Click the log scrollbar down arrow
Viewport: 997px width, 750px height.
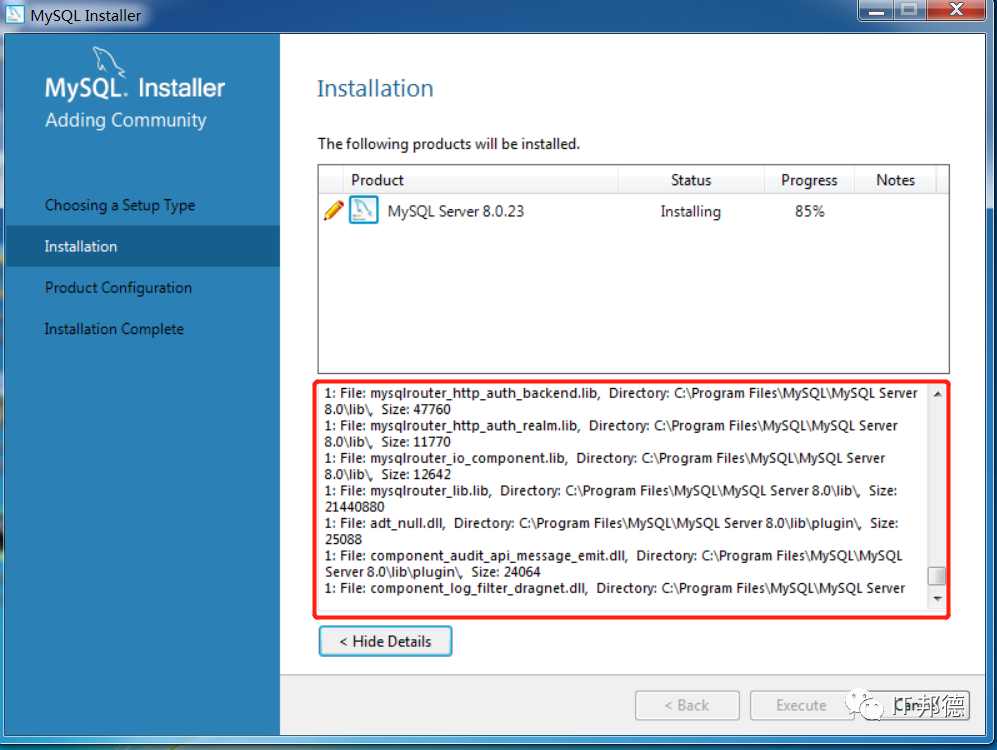[937, 599]
